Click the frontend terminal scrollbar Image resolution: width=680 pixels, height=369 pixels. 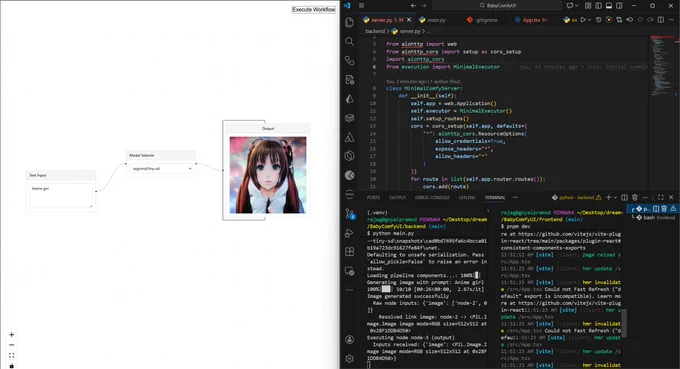click(x=624, y=323)
